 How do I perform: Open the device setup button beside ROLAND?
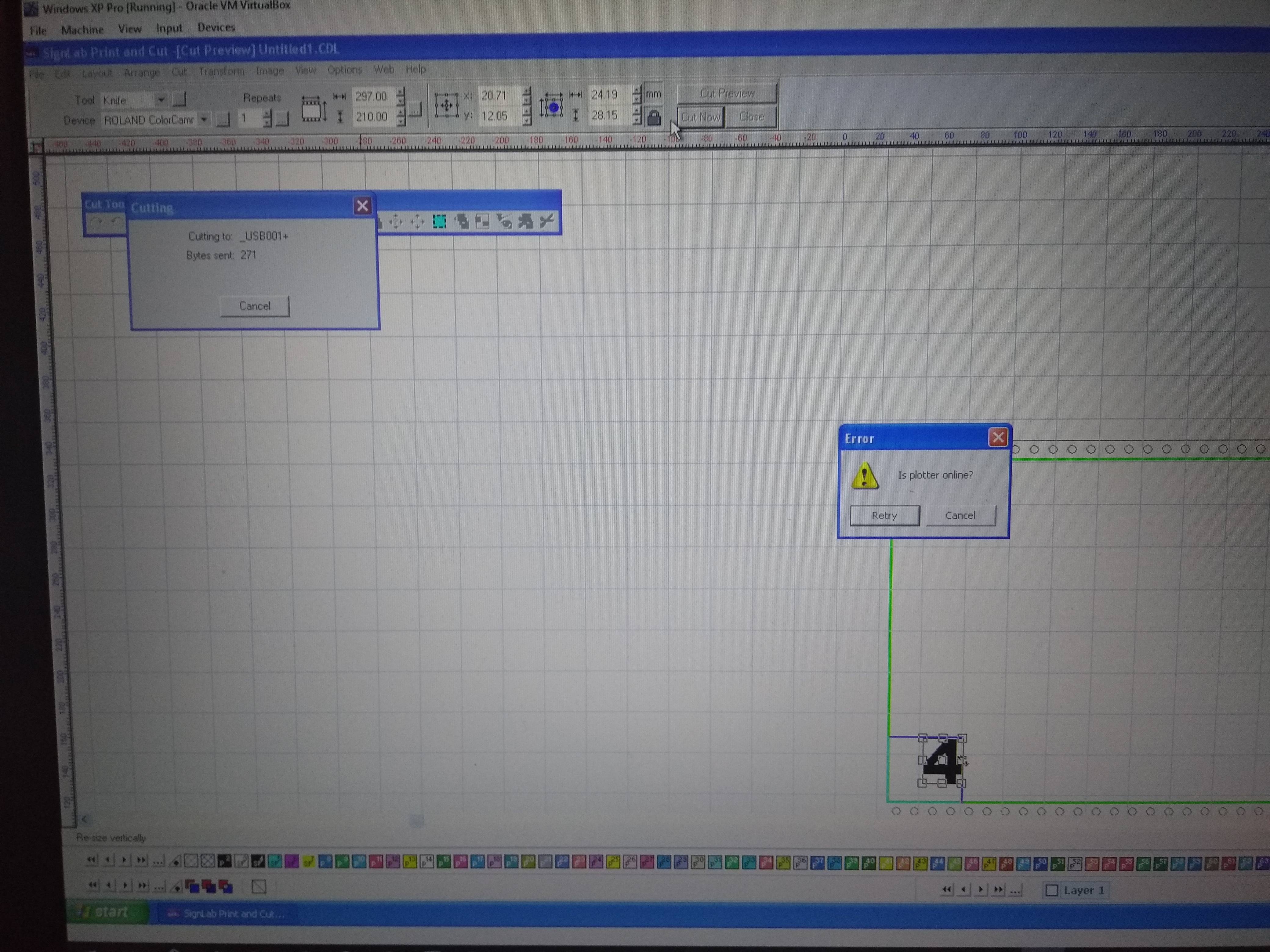click(223, 120)
